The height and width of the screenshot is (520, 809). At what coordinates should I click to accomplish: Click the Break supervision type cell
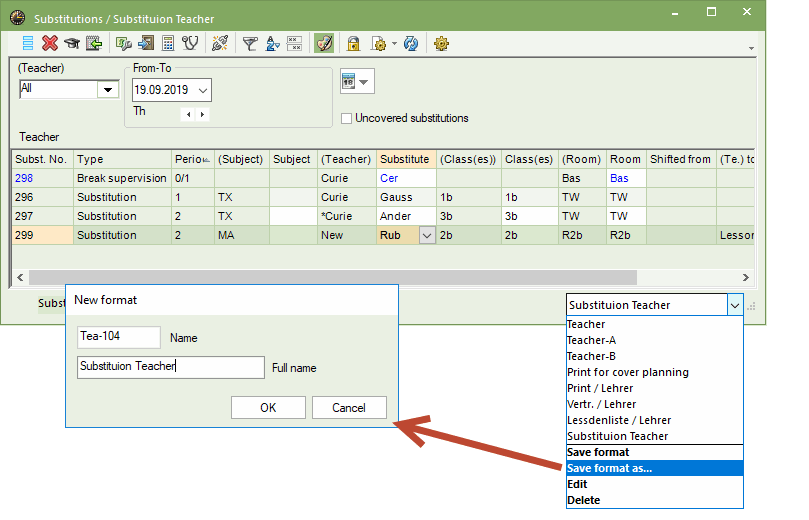(x=122, y=178)
